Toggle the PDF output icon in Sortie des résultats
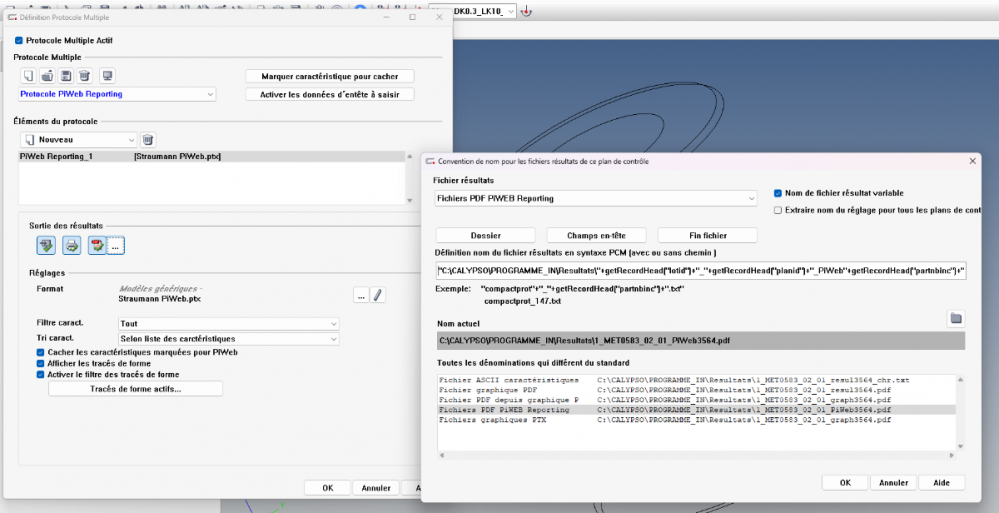 [97, 244]
